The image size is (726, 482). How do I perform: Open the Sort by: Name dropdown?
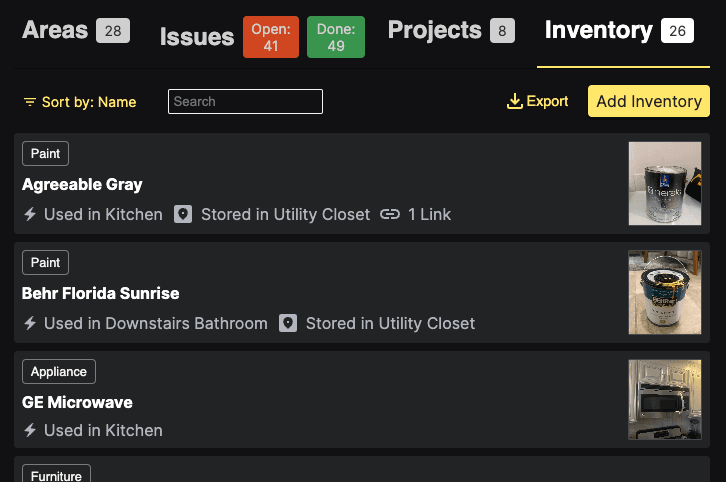[x=80, y=102]
